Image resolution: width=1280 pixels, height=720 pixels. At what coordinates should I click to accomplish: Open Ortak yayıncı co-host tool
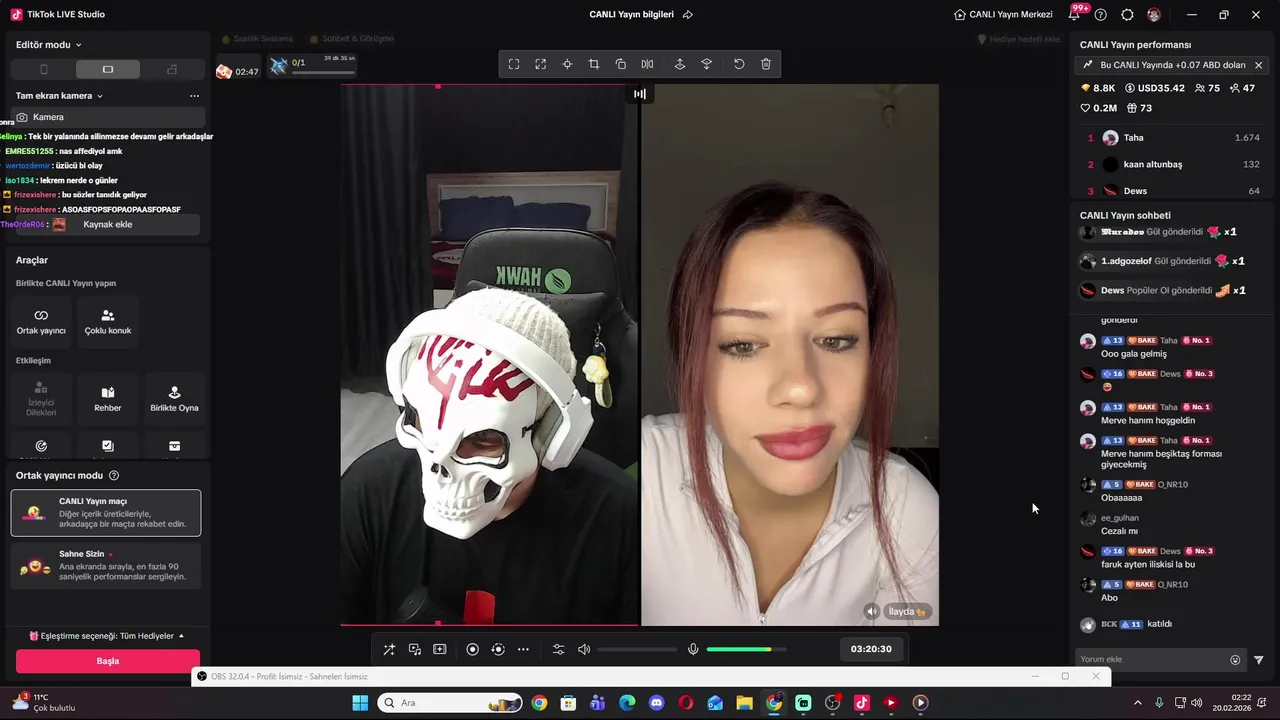coord(41,321)
